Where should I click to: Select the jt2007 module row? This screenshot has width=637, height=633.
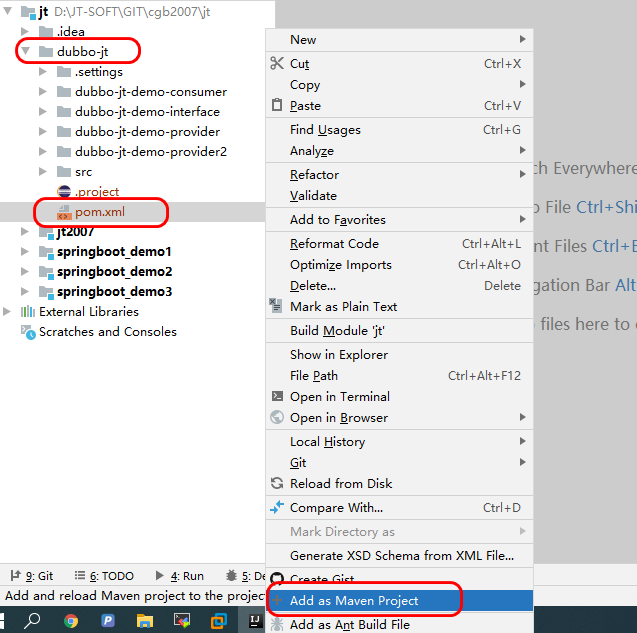coord(132,232)
